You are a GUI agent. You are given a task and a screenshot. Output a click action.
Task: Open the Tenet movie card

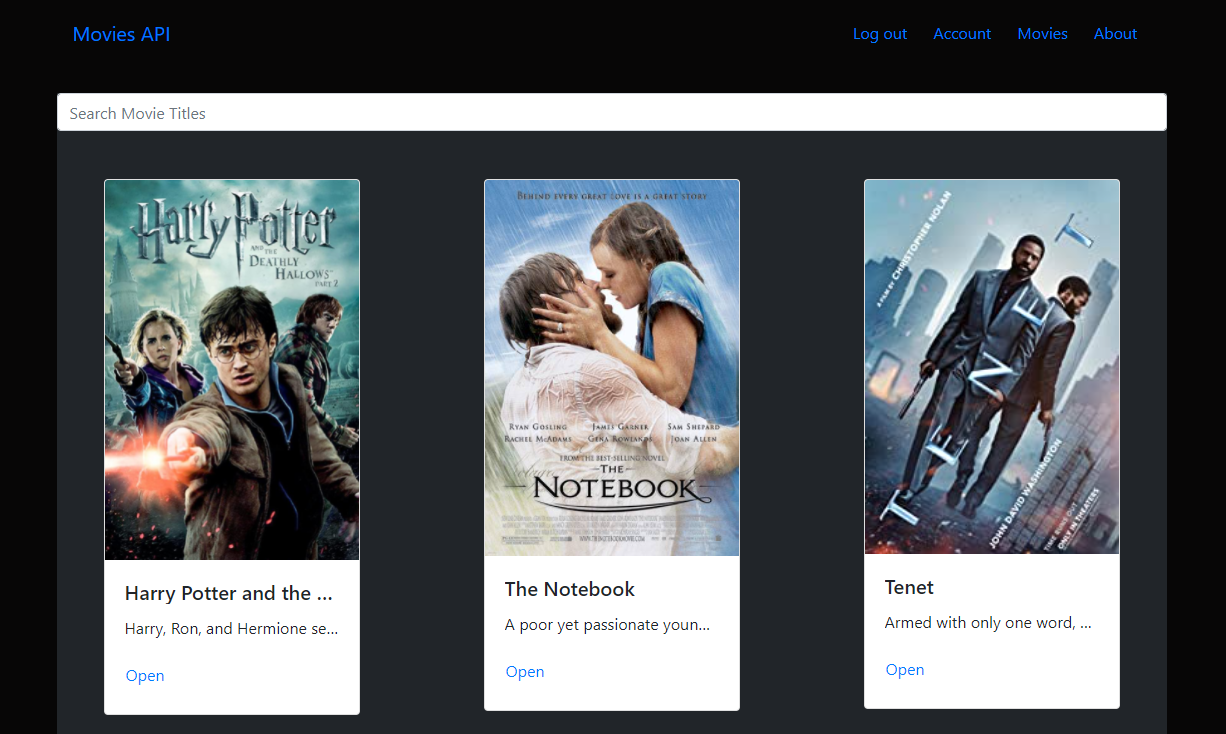pos(905,670)
